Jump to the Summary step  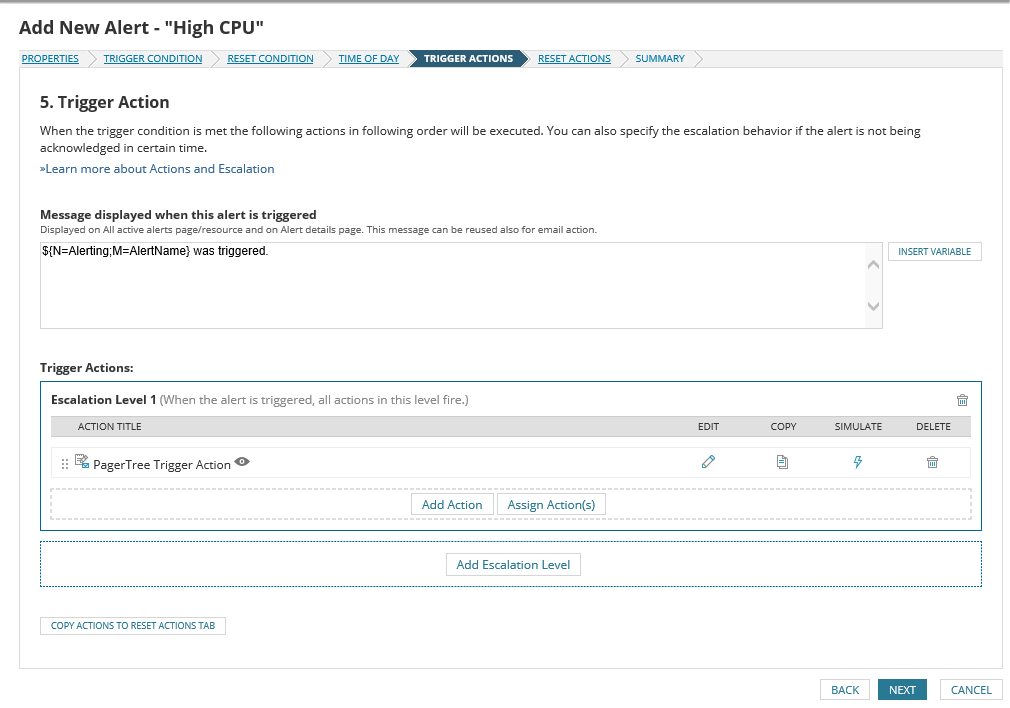660,59
